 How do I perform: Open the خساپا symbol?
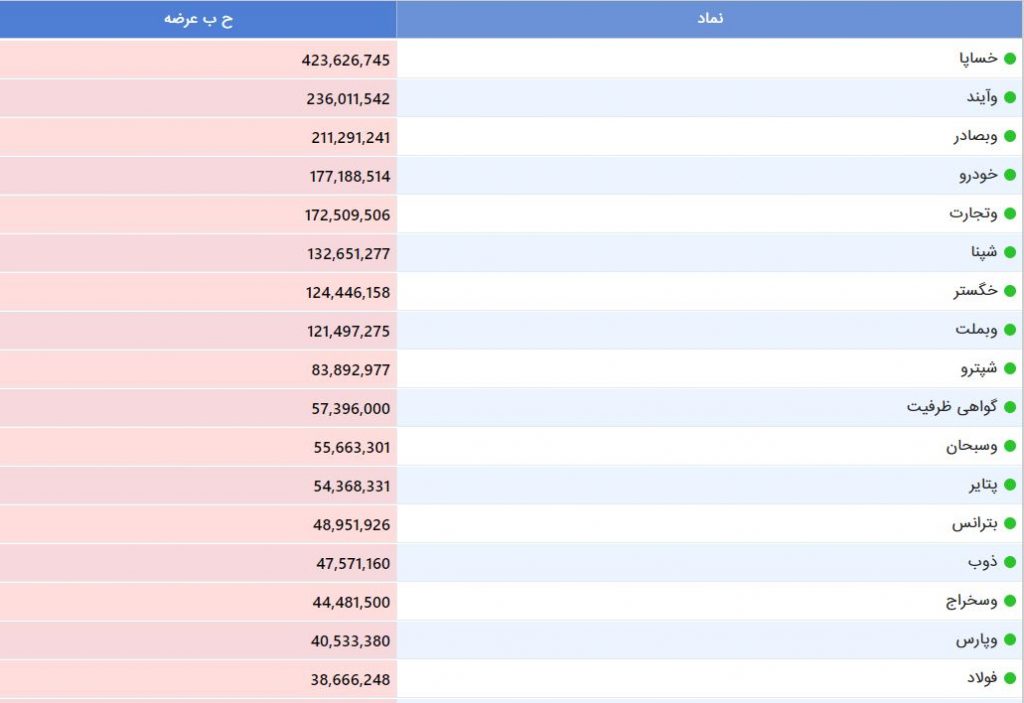(978, 59)
